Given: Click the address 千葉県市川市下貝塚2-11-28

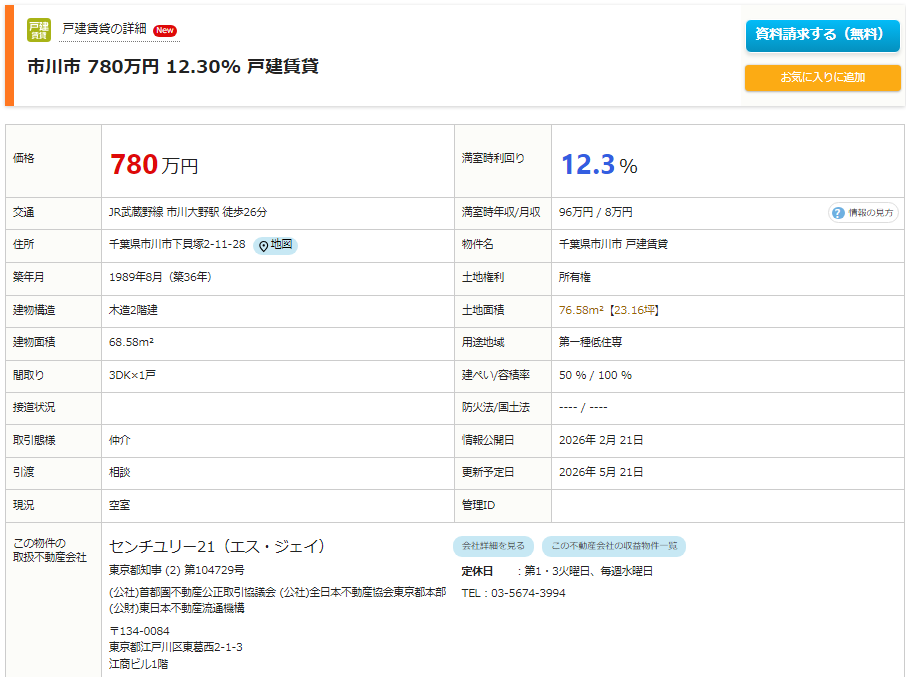Looking at the screenshot, I should click(x=177, y=245).
